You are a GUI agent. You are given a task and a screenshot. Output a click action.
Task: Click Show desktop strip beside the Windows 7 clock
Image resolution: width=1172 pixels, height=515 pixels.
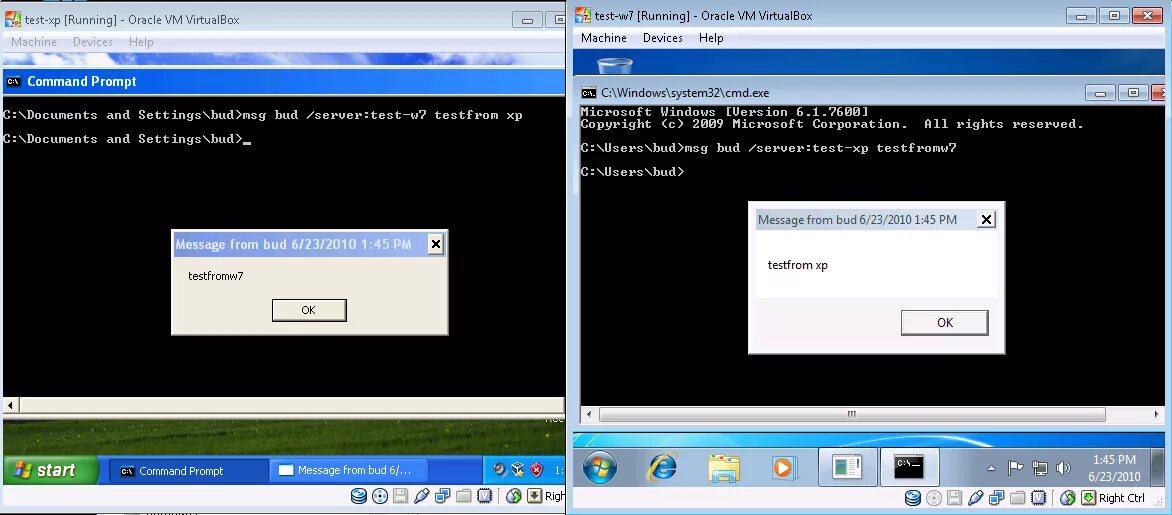coord(1158,468)
